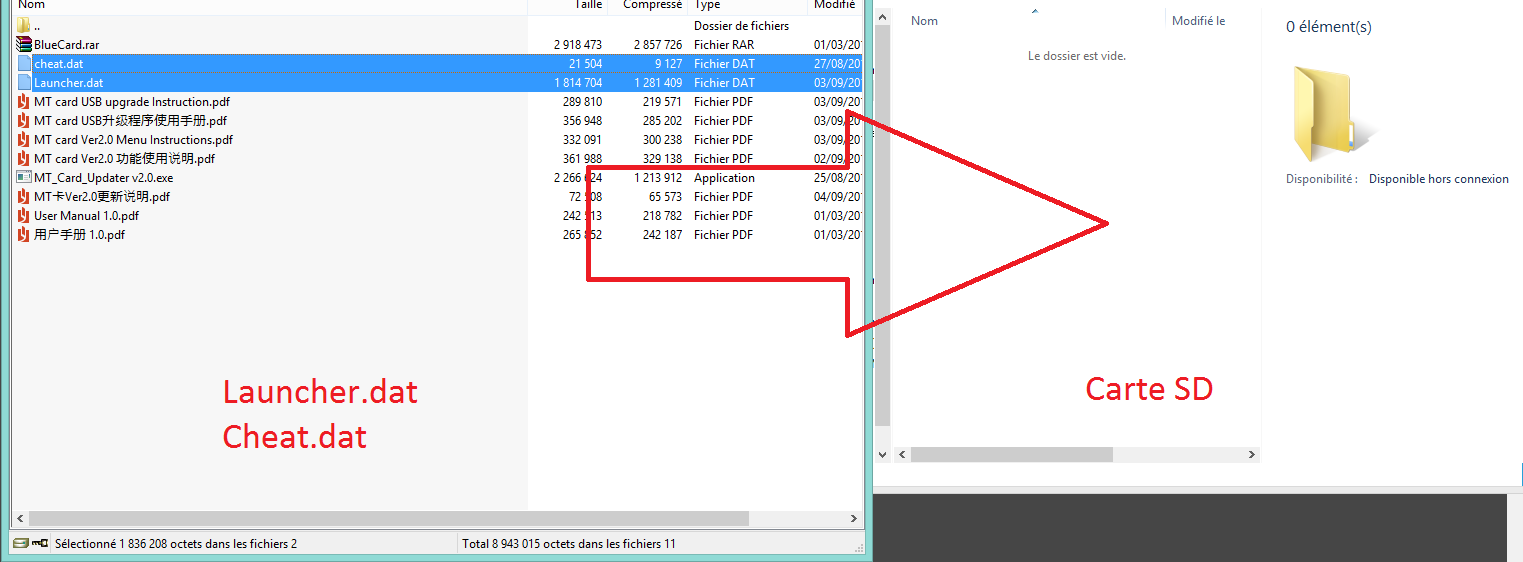Click the Launcher.dat file icon

click(24, 83)
